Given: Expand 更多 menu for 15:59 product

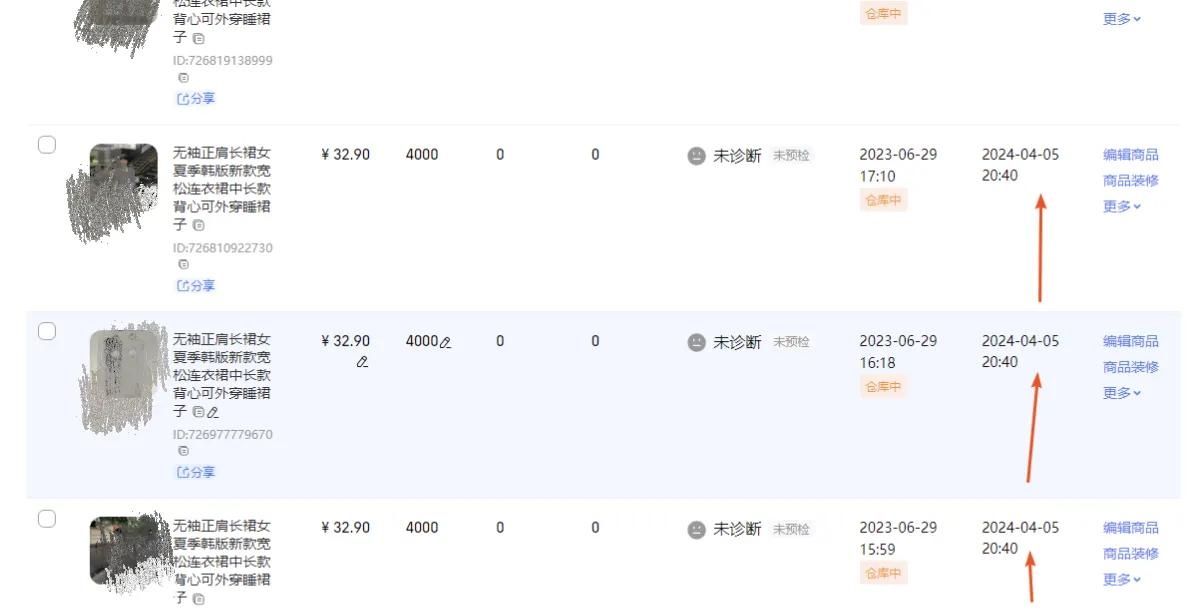Looking at the screenshot, I should point(1121,579).
